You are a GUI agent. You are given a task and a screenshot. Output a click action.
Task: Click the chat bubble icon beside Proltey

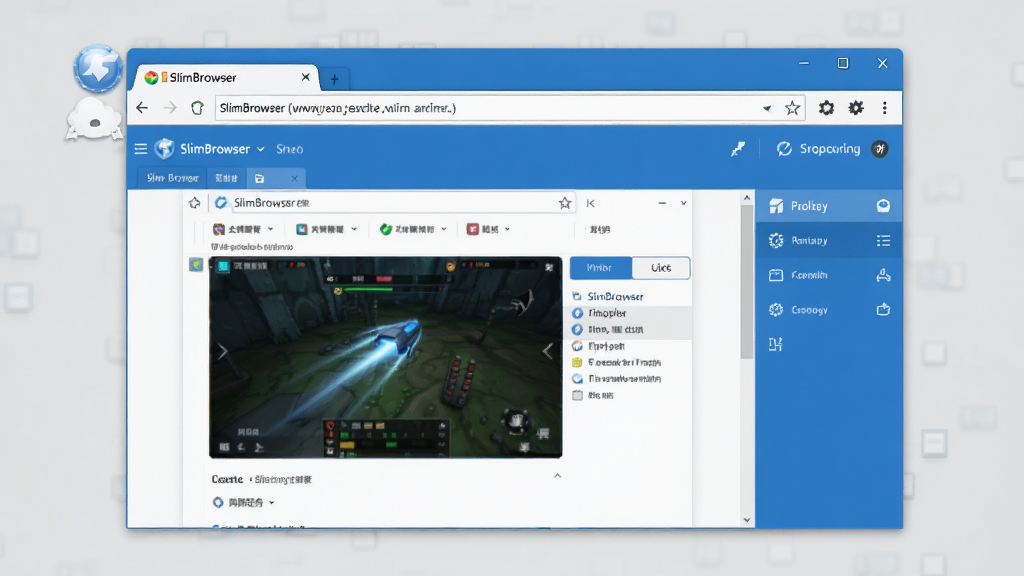point(883,206)
